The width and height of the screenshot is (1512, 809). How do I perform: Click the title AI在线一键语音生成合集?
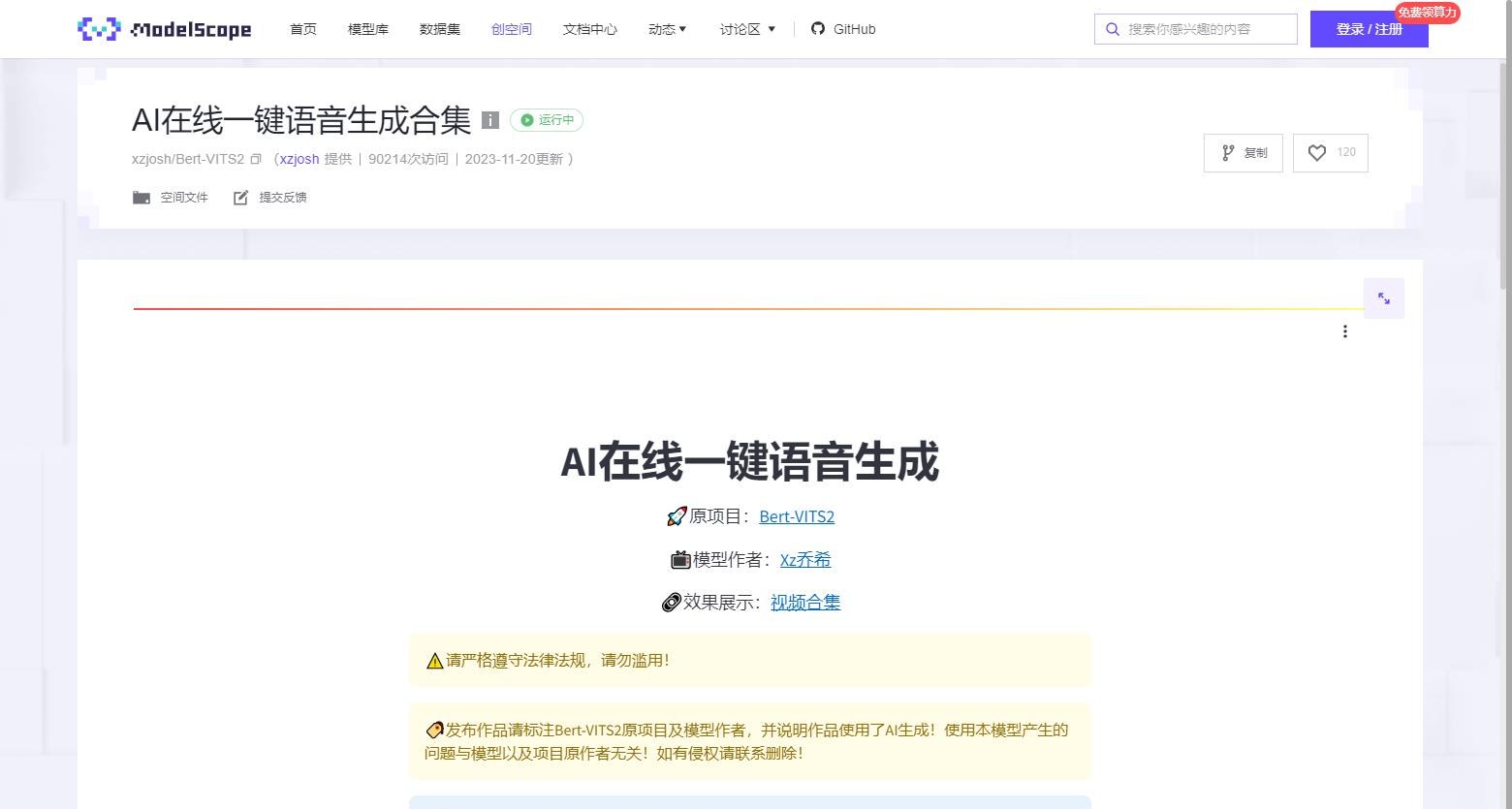coord(301,120)
